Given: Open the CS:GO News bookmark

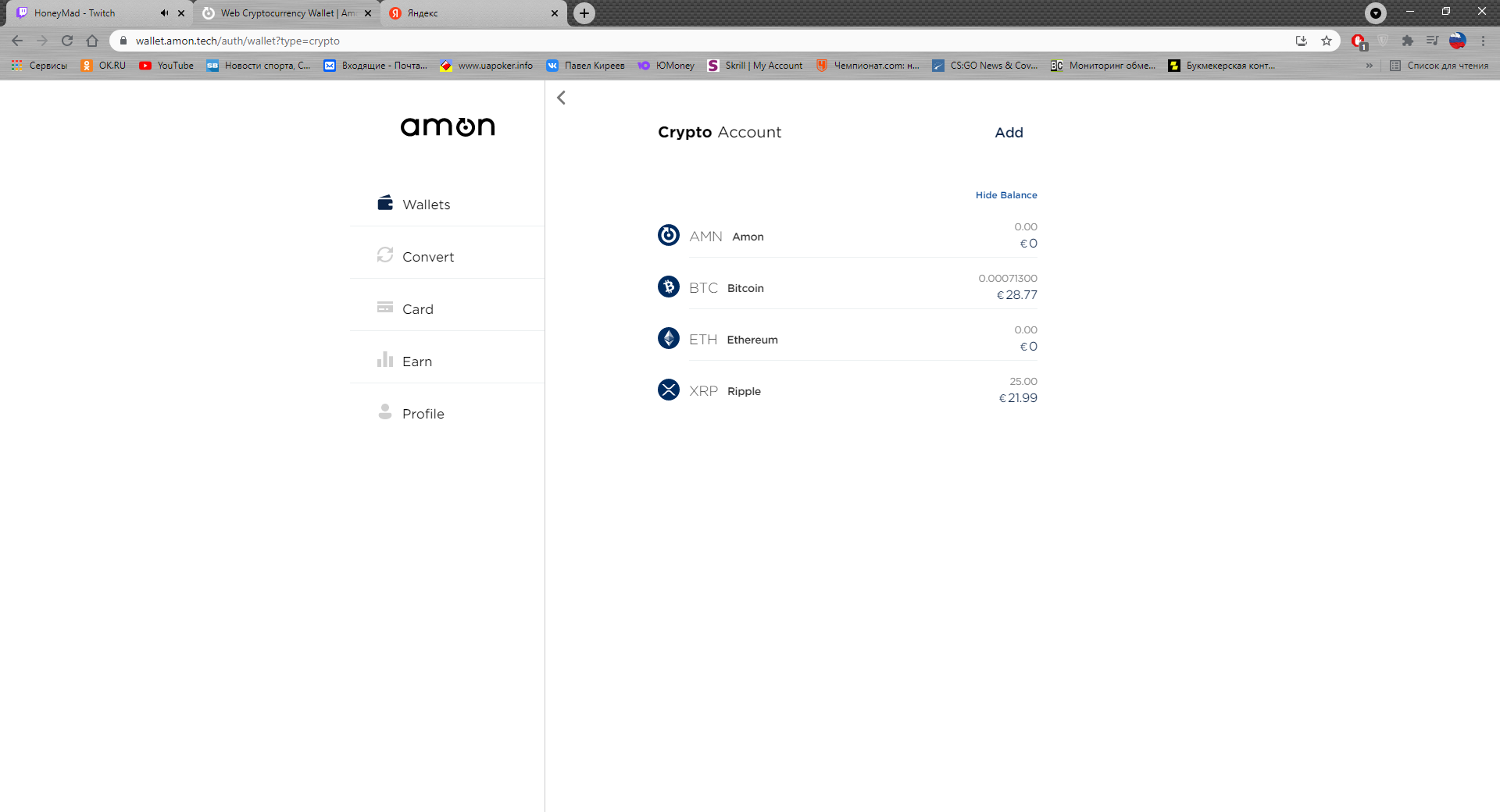Looking at the screenshot, I should point(985,66).
